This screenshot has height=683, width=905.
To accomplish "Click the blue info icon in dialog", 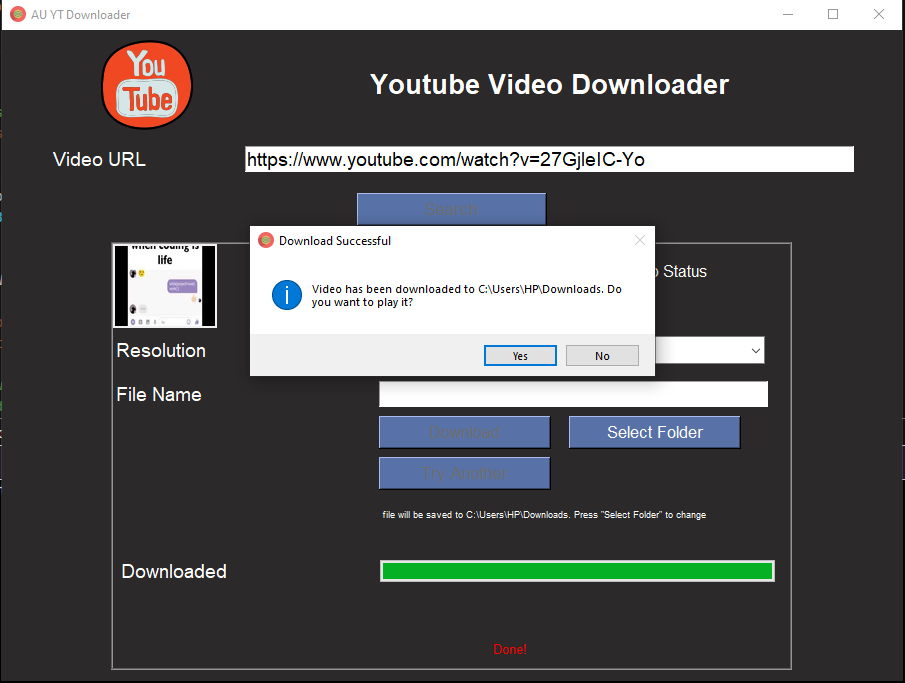I will [x=287, y=295].
